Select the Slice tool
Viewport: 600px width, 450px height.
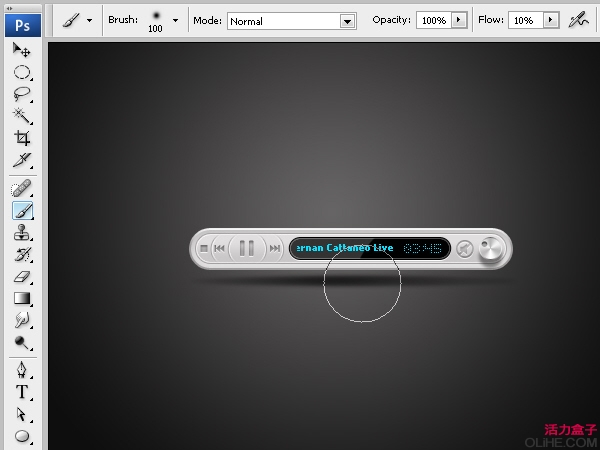[x=22, y=160]
